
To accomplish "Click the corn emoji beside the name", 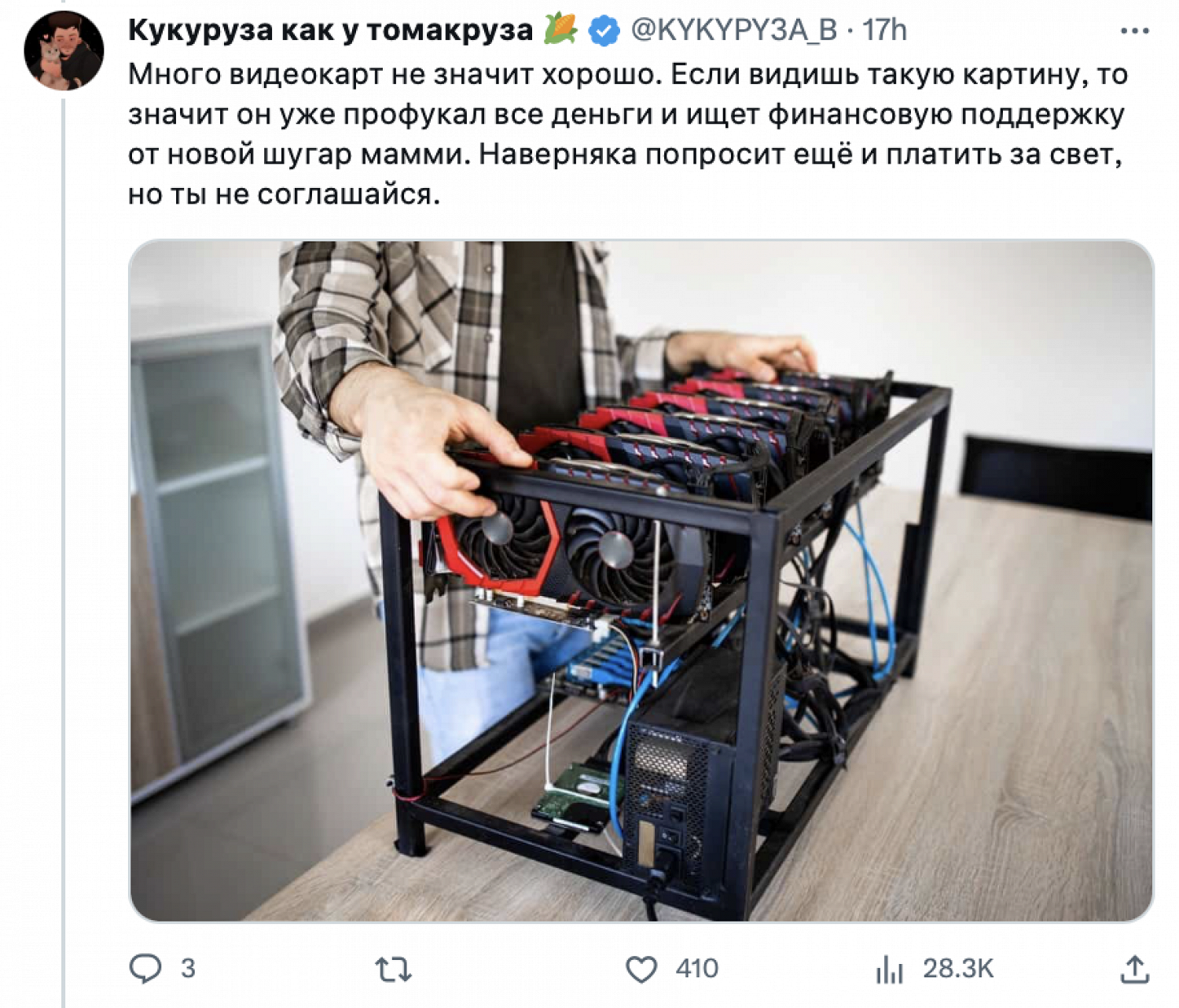I will coord(561,29).
